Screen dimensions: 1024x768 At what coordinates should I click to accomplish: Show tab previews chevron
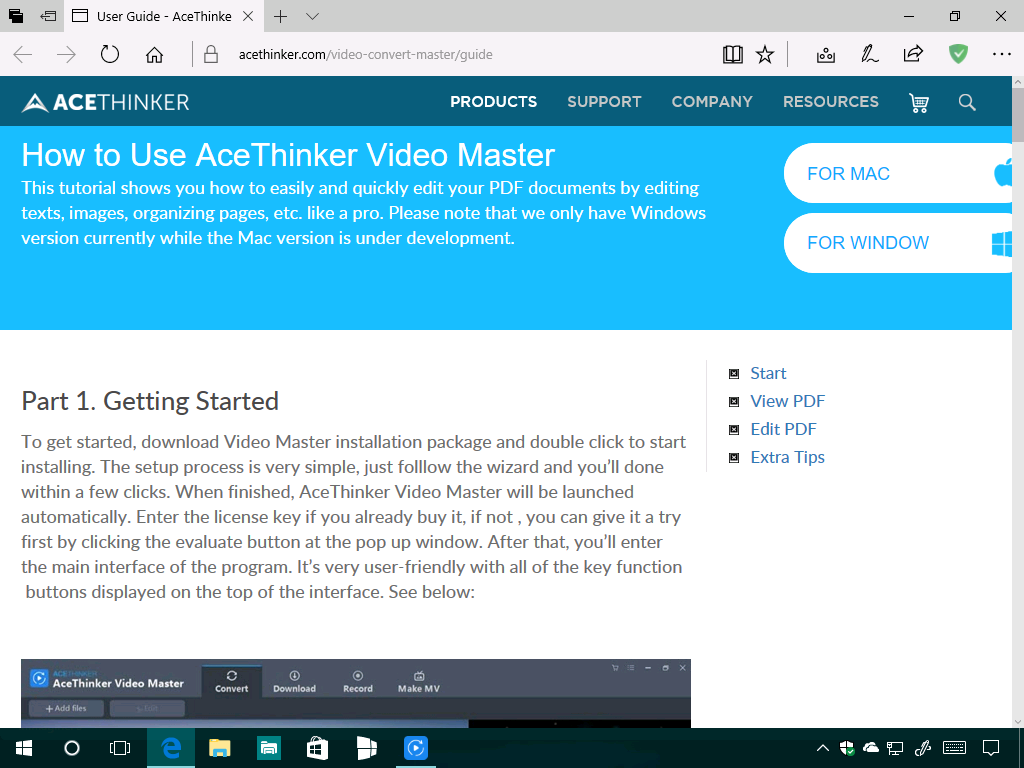[x=312, y=16]
